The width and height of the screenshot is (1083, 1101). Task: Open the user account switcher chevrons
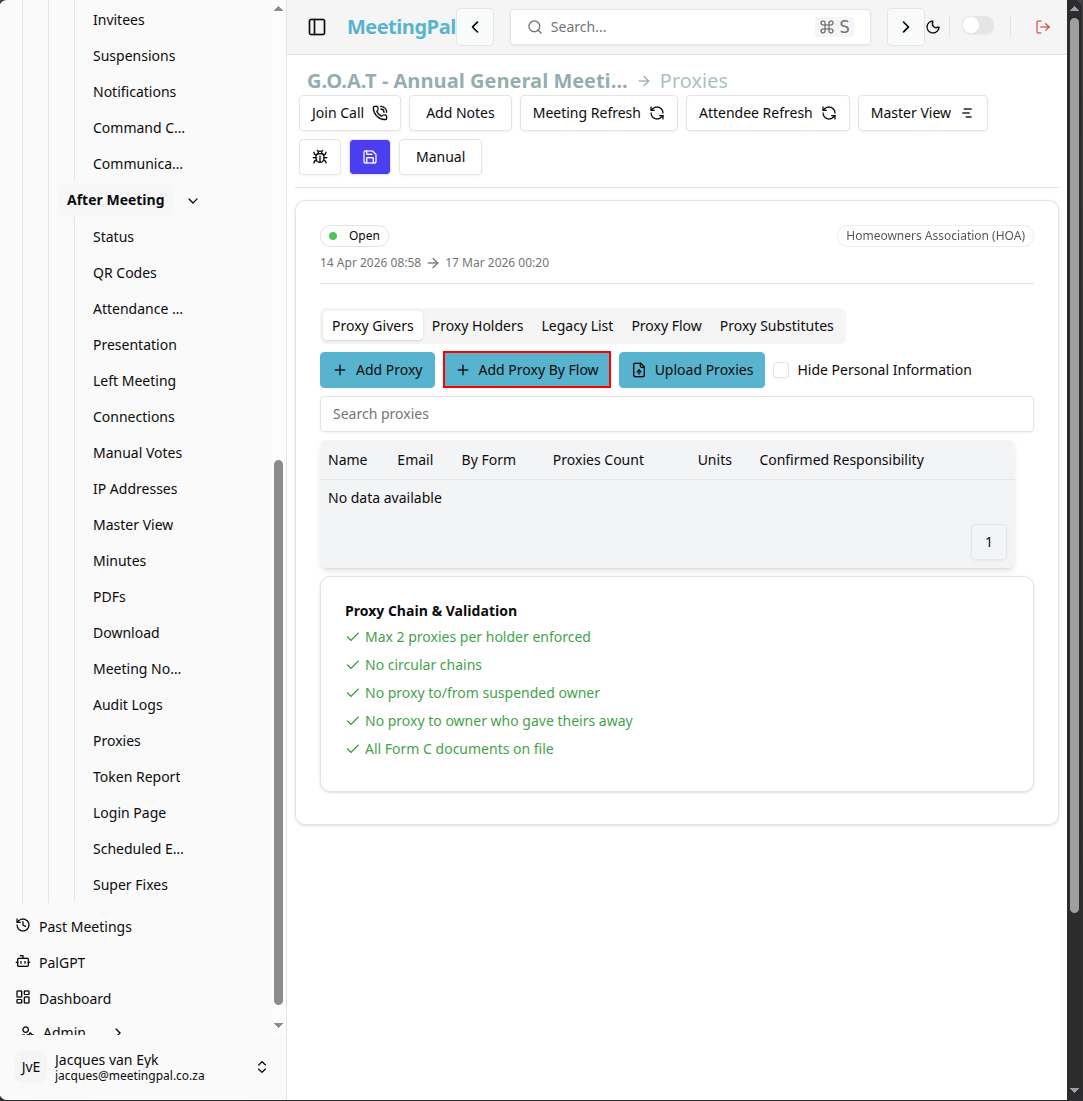(262, 1067)
